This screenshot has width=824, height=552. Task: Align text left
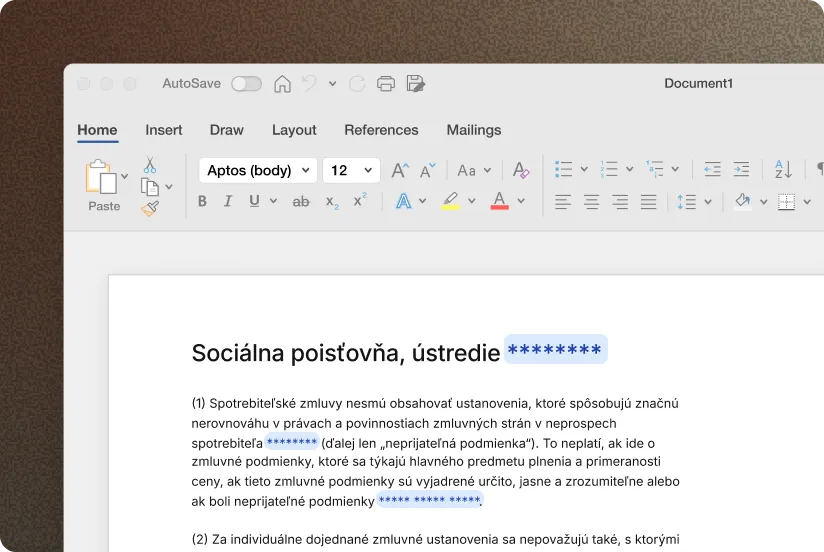[x=563, y=202]
